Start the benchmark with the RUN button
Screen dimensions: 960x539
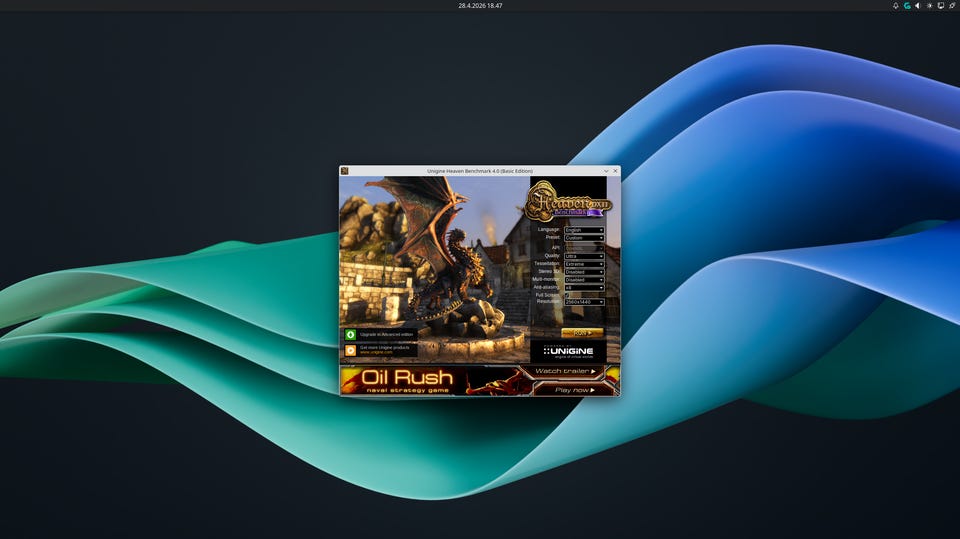[582, 333]
